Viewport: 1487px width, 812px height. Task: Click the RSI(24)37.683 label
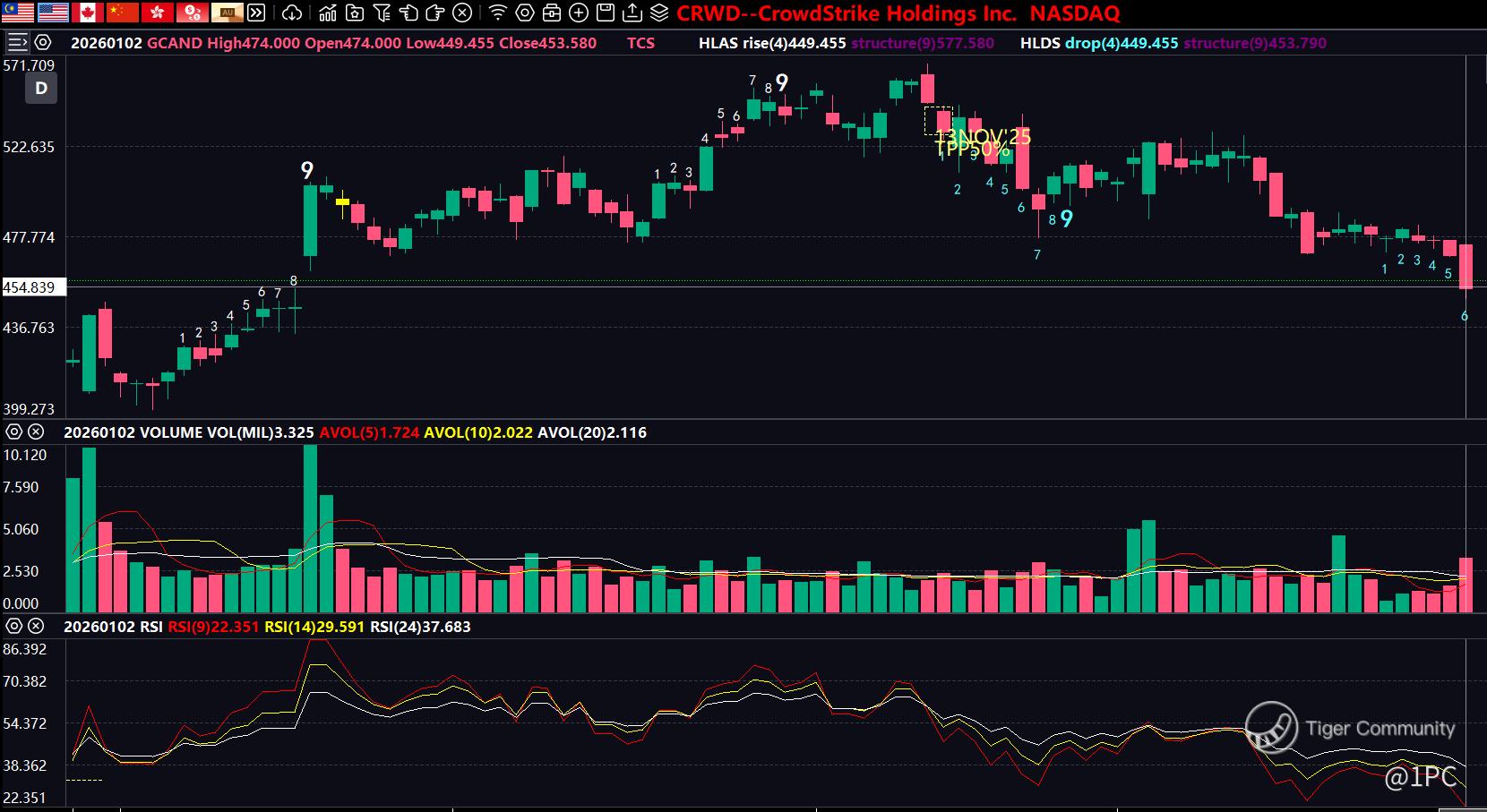pyautogui.click(x=420, y=627)
